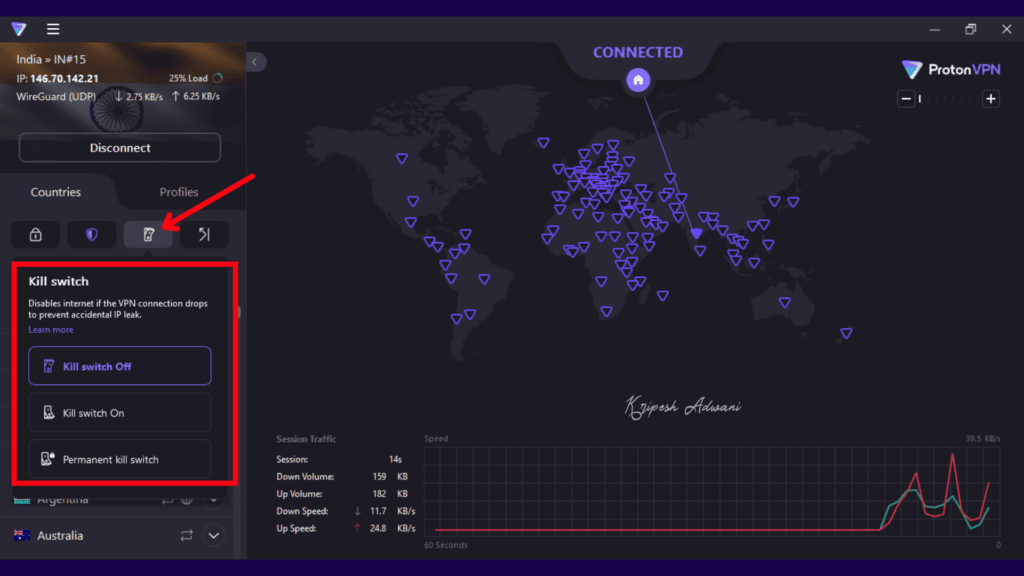The width and height of the screenshot is (1024, 576).
Task: Select the Kill switch Off option
Action: coord(119,365)
